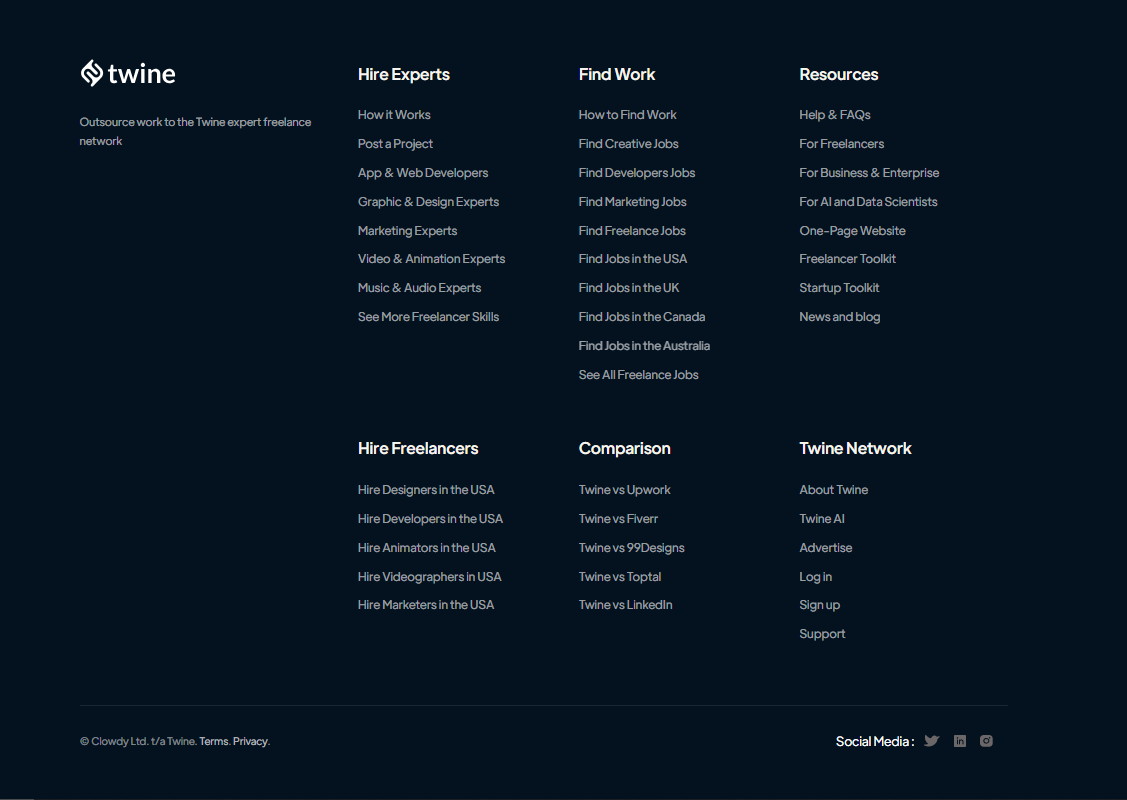Open Startup Toolkit
The height and width of the screenshot is (800, 1127).
click(x=839, y=288)
